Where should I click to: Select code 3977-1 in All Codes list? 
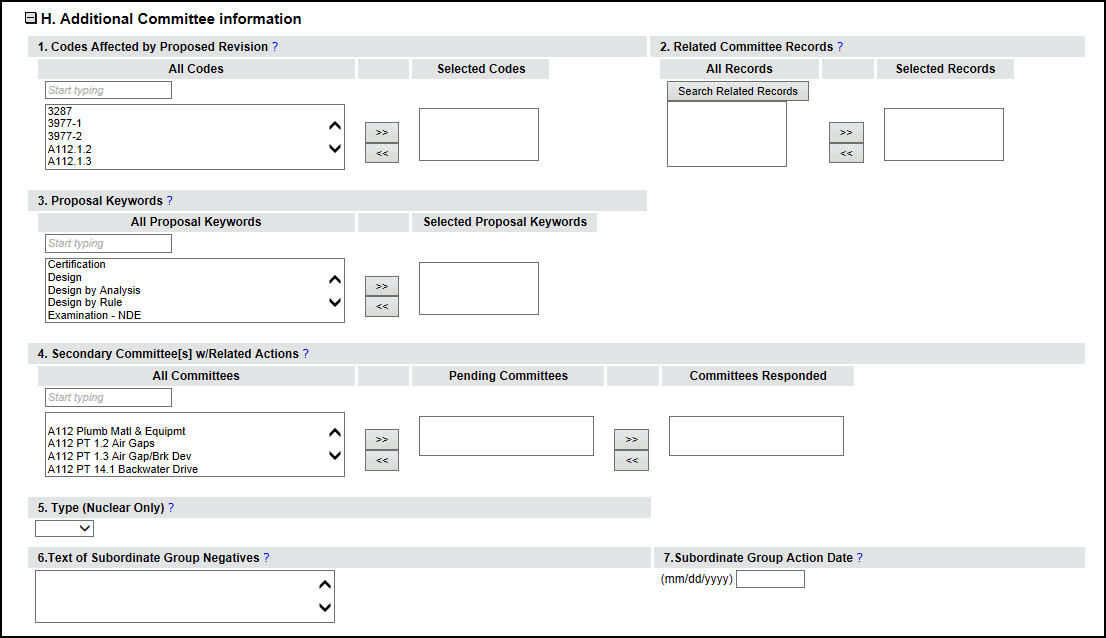(64, 124)
